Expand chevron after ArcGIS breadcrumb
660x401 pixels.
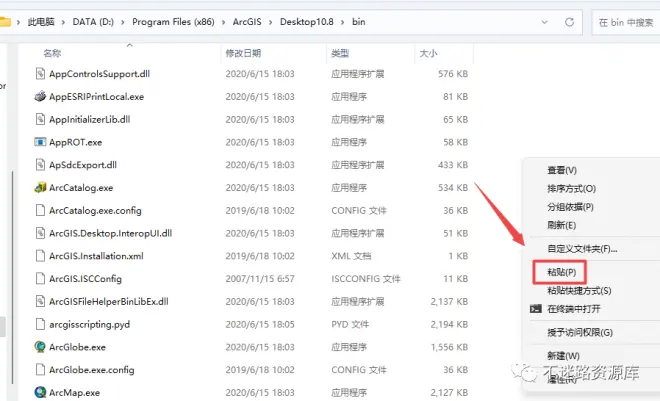(270, 22)
